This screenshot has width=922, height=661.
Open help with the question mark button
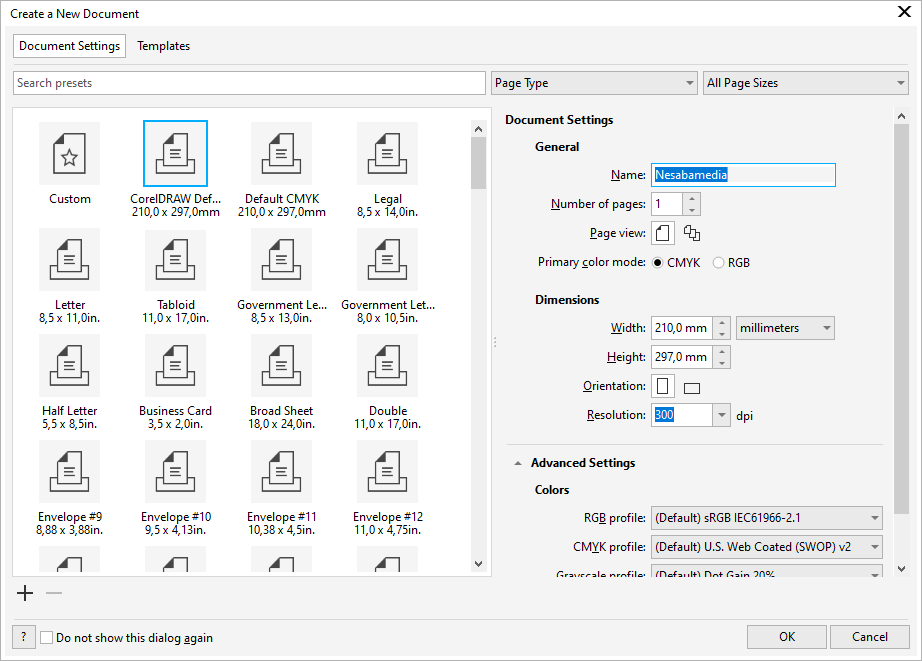tap(23, 637)
